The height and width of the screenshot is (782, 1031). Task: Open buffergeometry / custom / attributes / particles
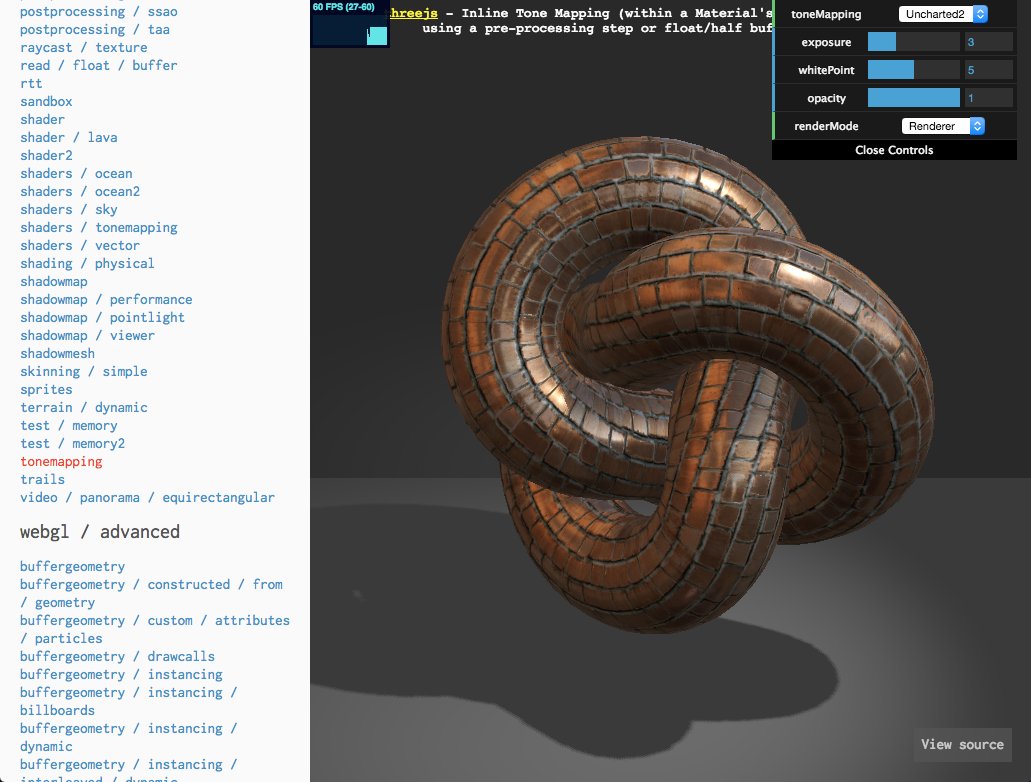(155, 629)
